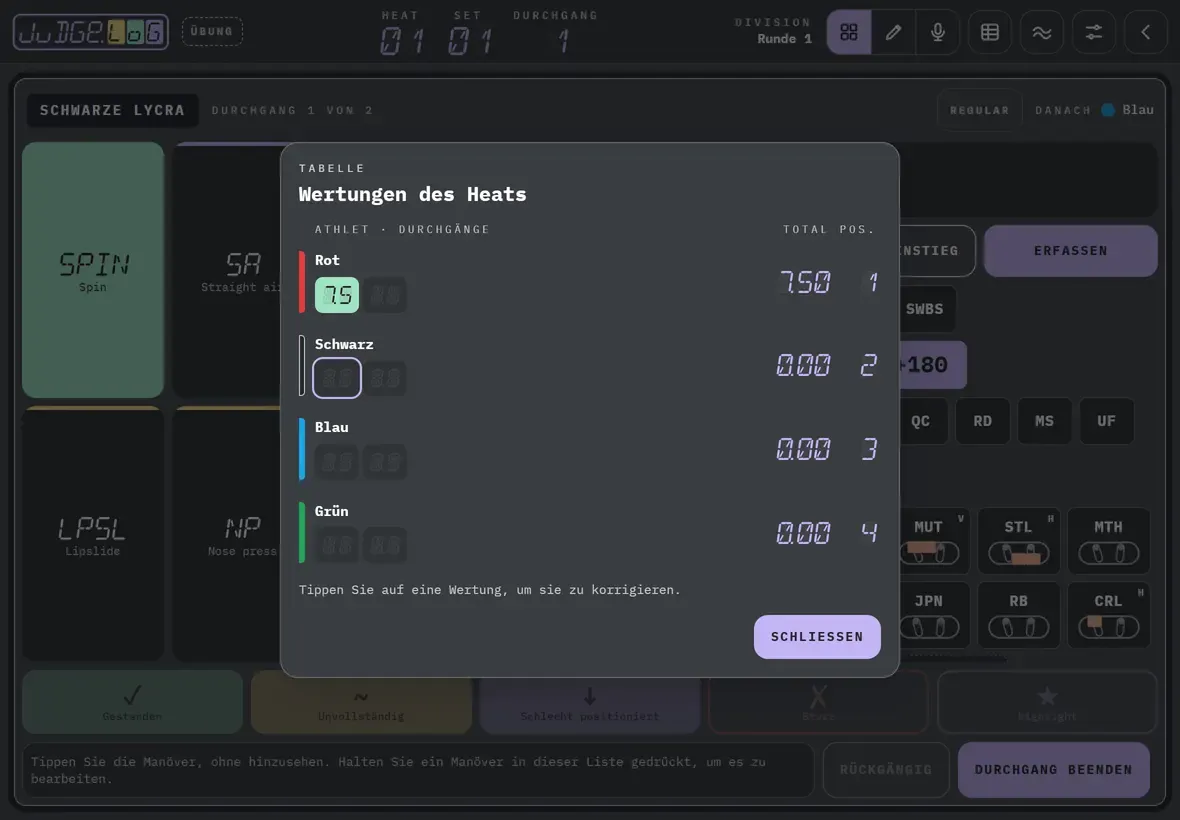This screenshot has height=820, width=1180.
Task: Open the sliders settings icon
Action: [1093, 32]
